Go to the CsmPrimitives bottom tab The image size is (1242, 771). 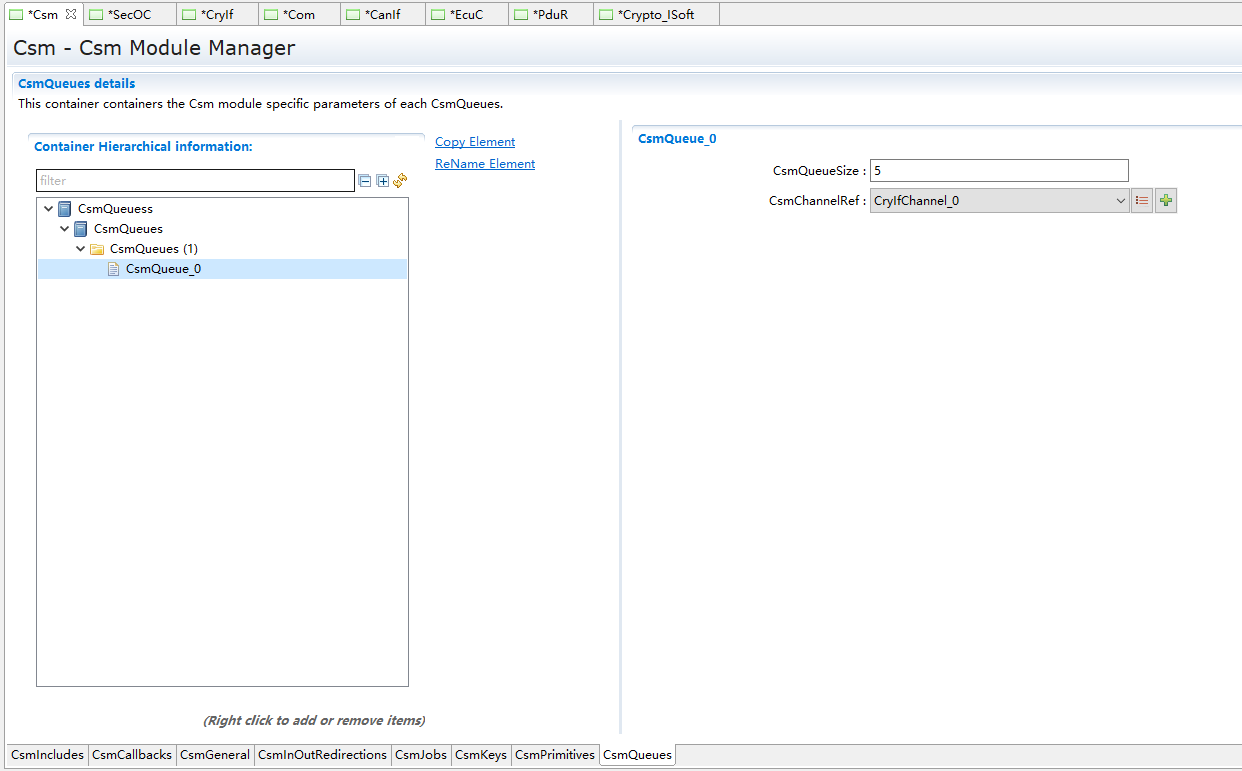click(555, 755)
